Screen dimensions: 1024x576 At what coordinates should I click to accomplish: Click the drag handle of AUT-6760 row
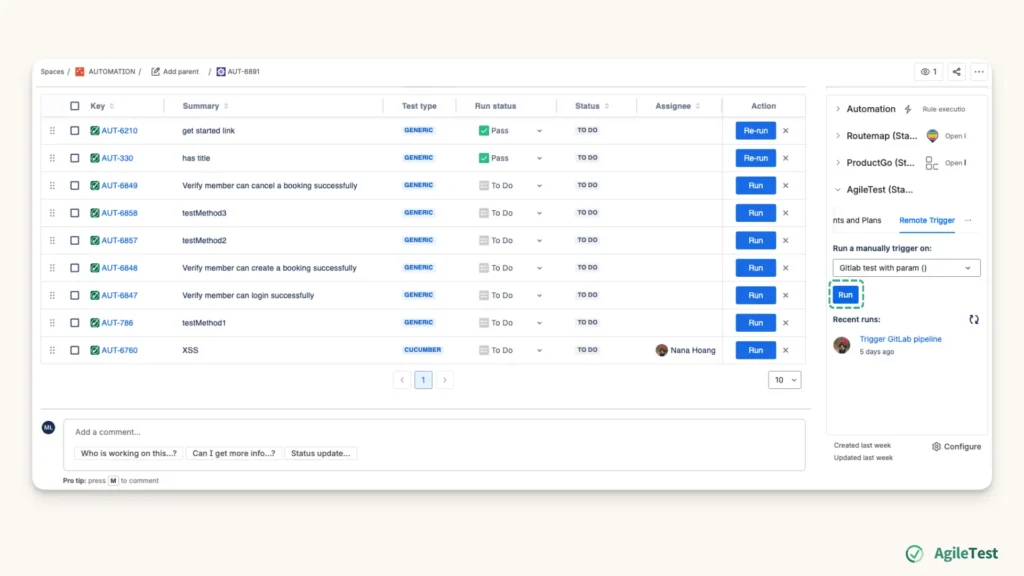pos(52,350)
